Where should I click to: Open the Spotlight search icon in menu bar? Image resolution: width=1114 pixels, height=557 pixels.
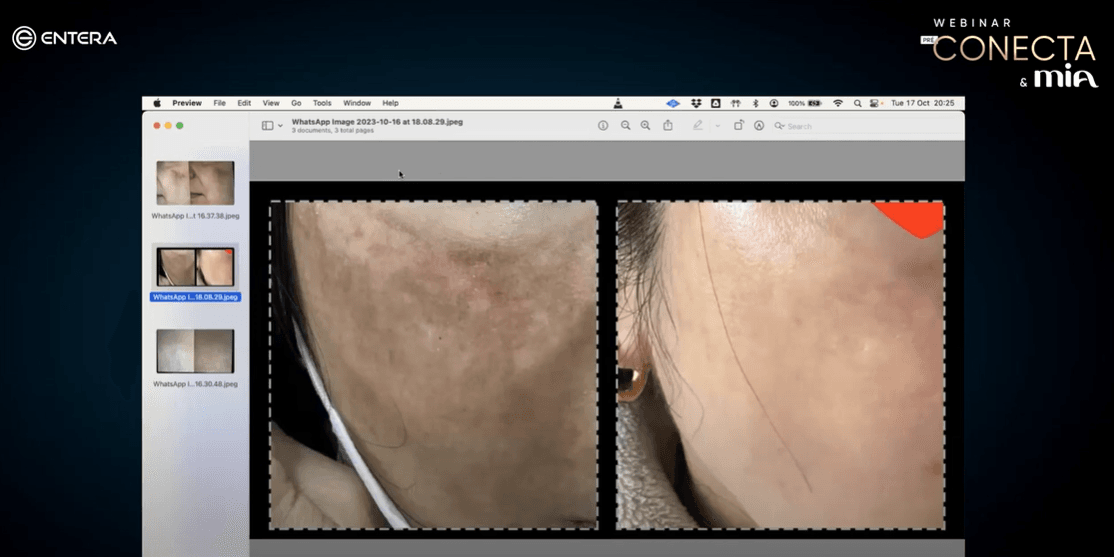857,103
